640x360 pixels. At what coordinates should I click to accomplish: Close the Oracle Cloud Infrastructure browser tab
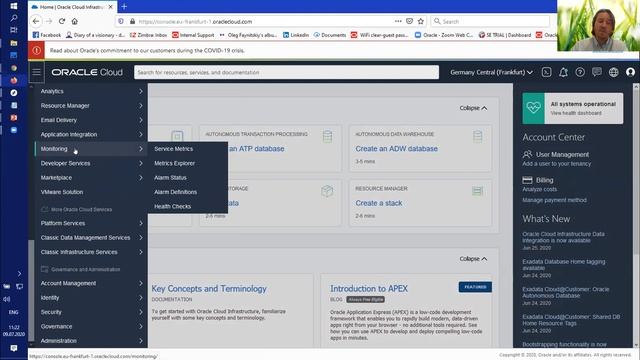point(111,7)
